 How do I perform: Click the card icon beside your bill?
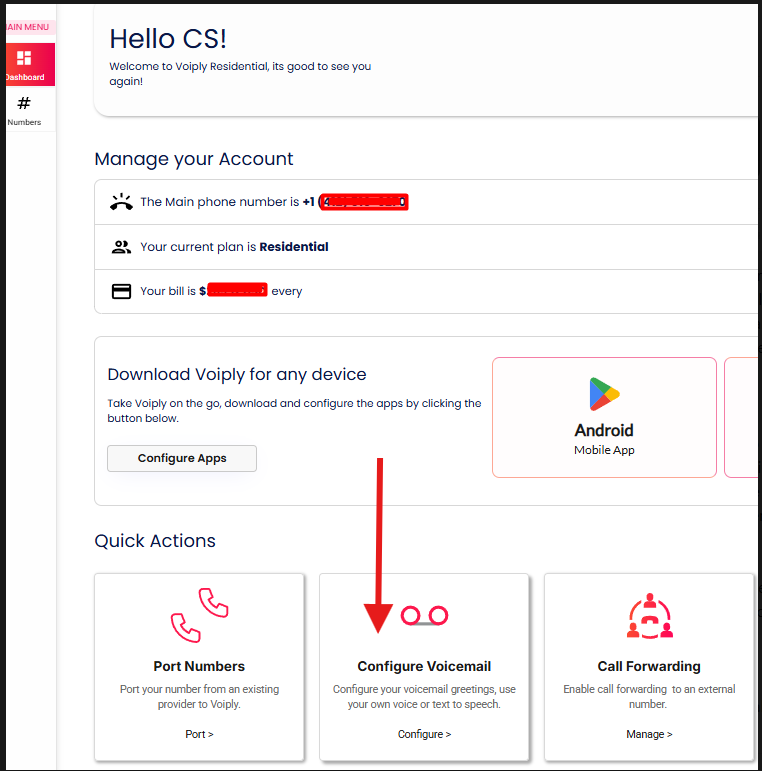[121, 292]
